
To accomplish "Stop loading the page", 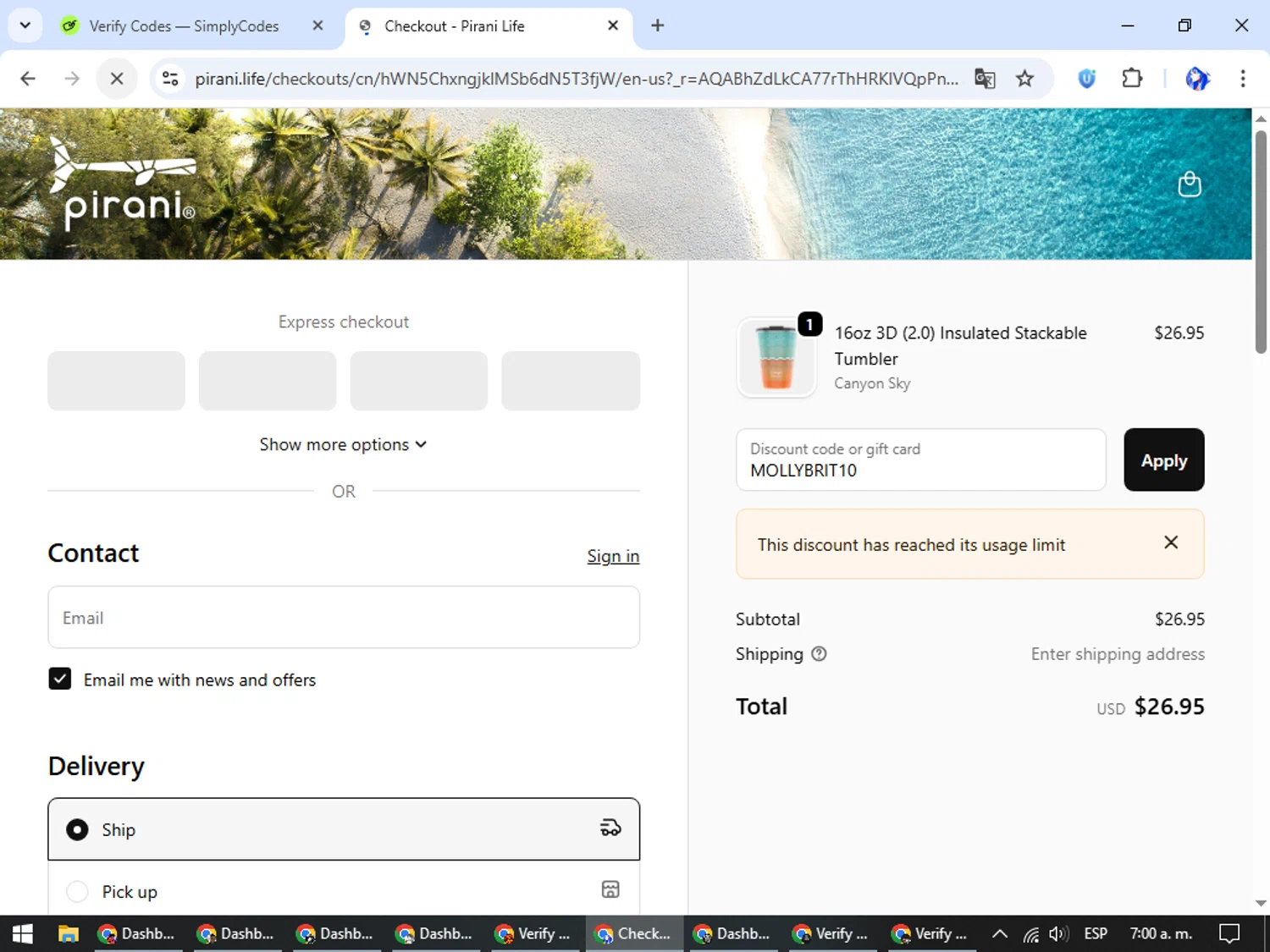I will 117,79.
